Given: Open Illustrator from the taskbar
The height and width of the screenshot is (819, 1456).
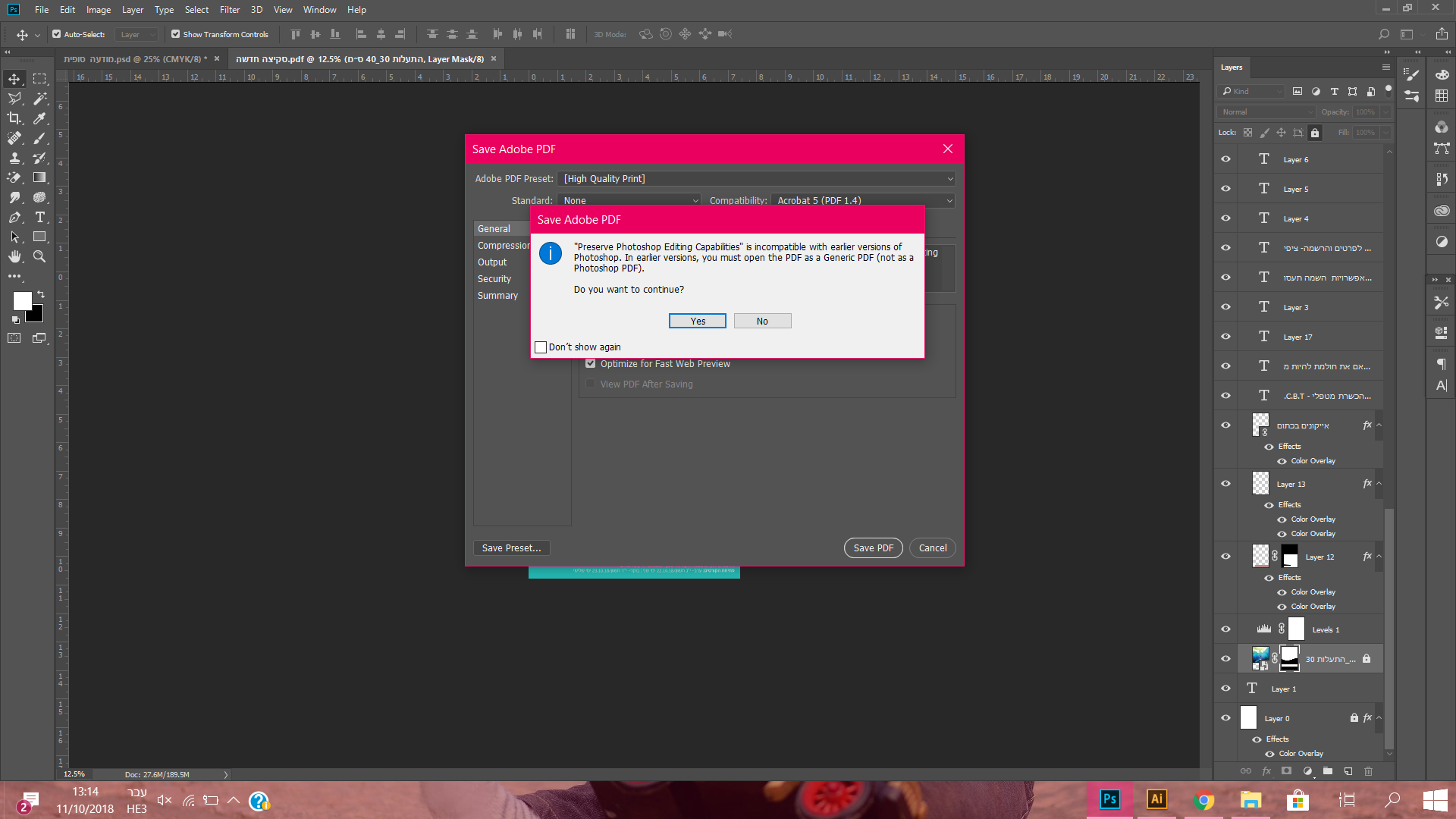Looking at the screenshot, I should (1156, 799).
